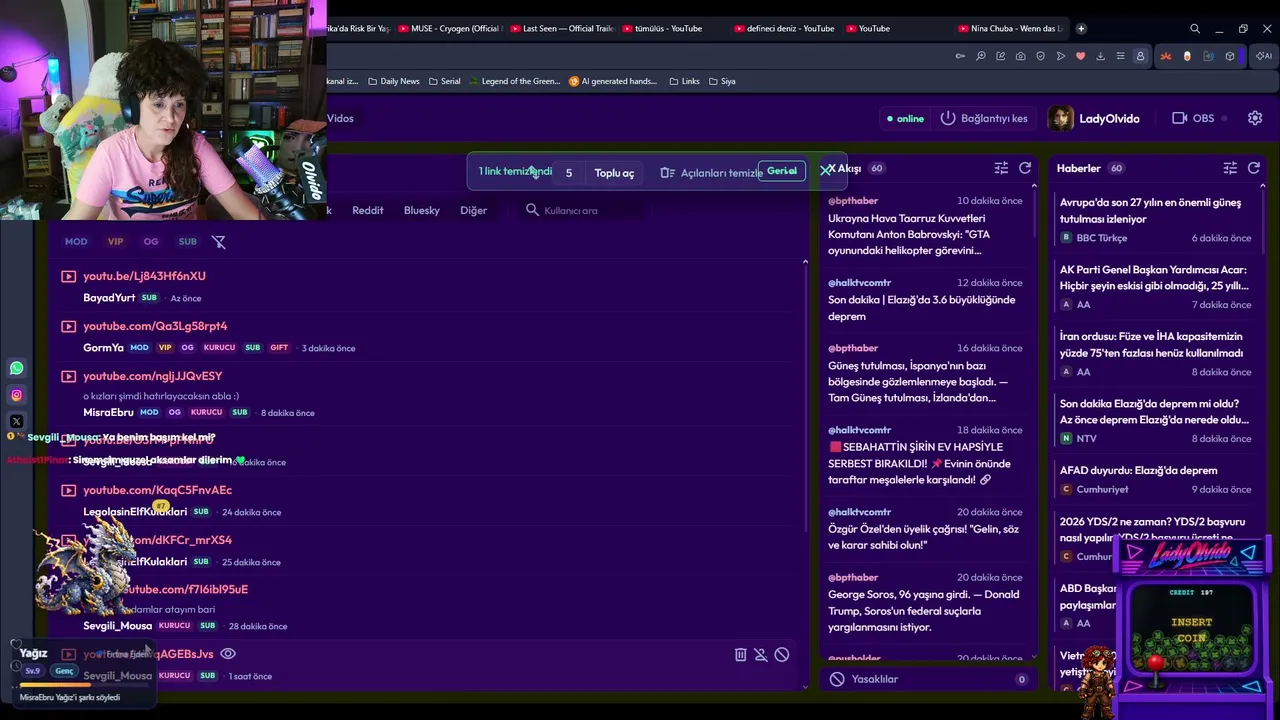Screen dimensions: 1280x720
Task: Click the Bağlantıyı kes power icon
Action: tap(948, 118)
